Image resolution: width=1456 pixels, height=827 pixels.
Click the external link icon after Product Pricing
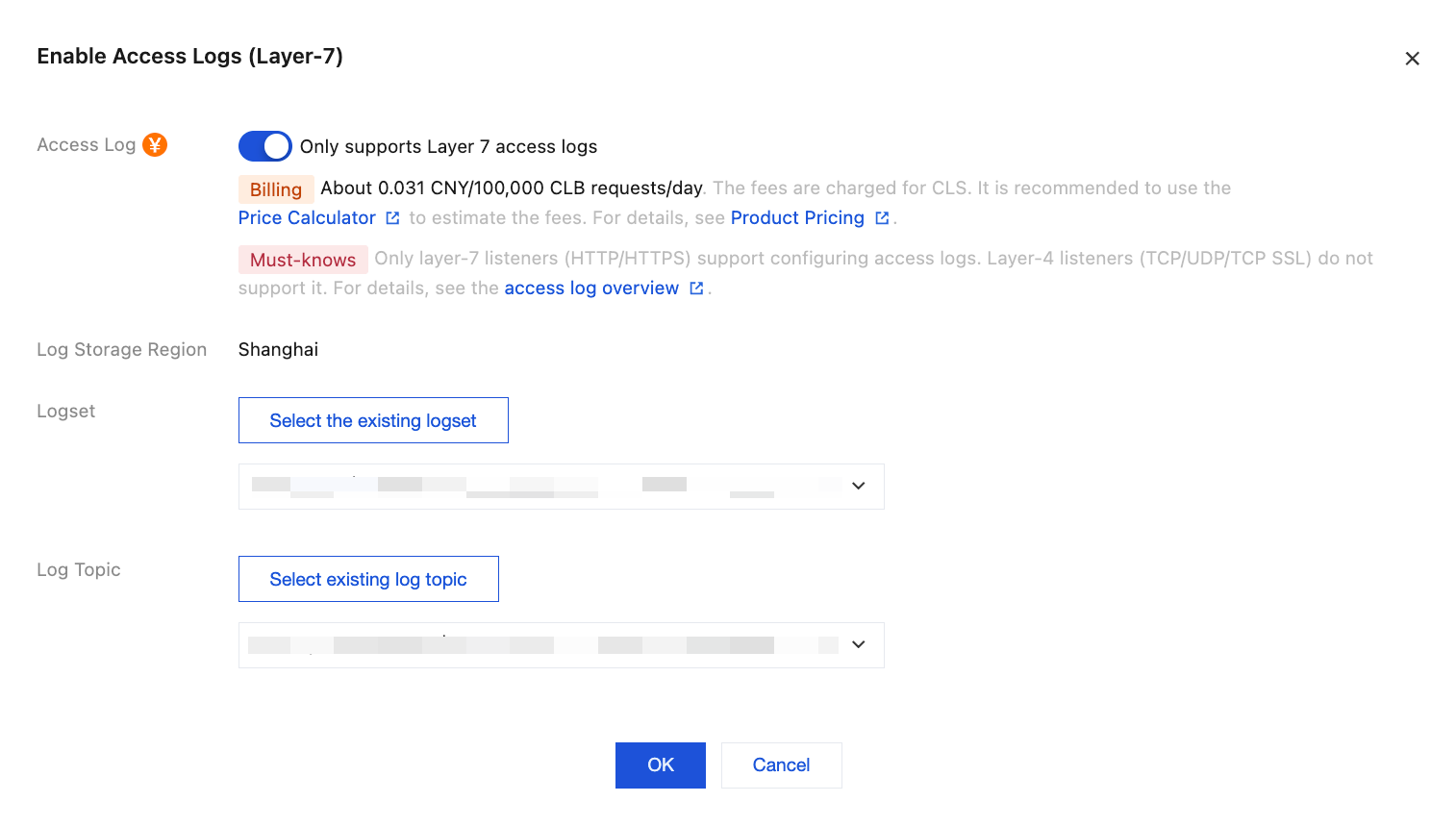tap(882, 218)
